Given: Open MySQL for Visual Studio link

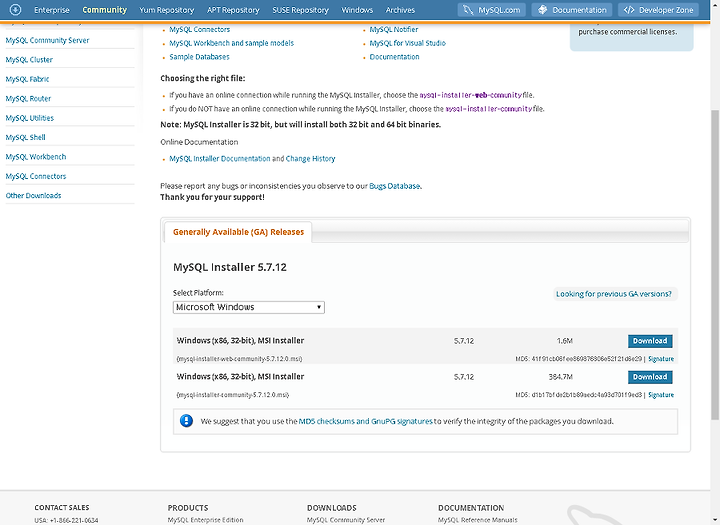Looking at the screenshot, I should coord(408,43).
